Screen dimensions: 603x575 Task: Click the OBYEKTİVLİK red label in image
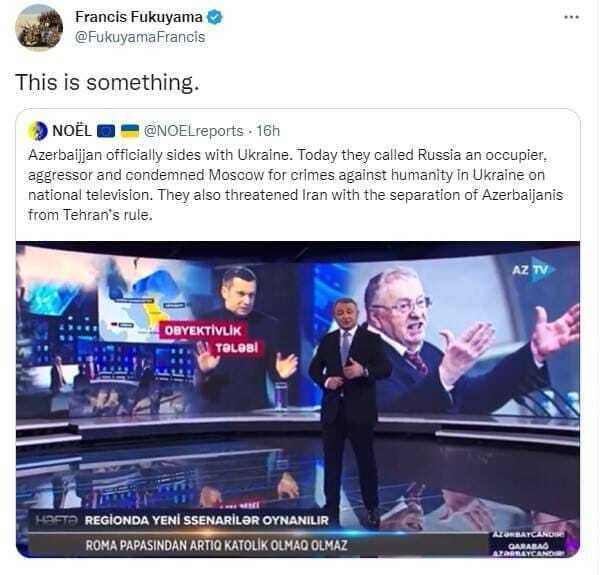click(202, 330)
